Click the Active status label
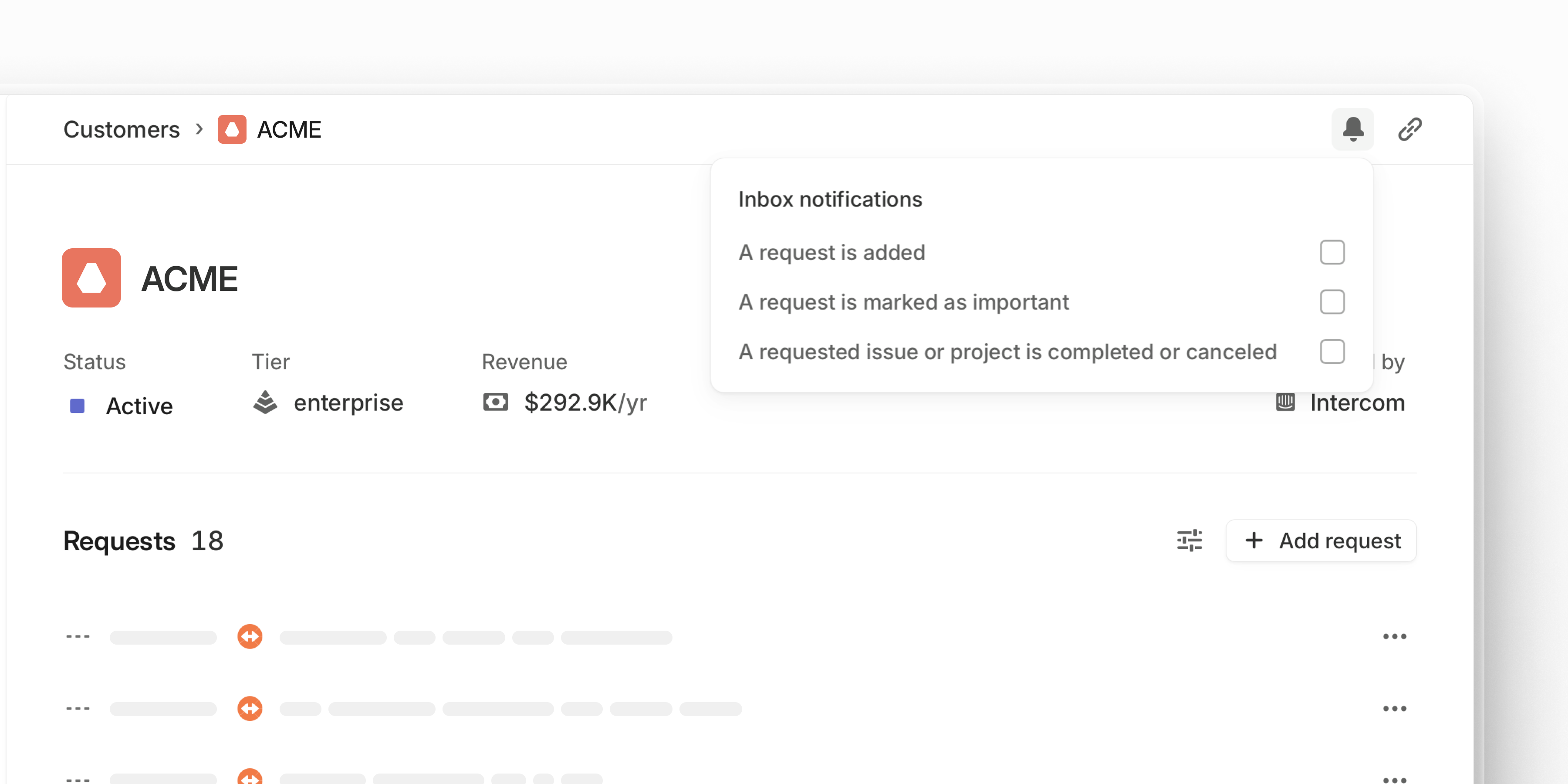The height and width of the screenshot is (784, 1568). point(139,406)
